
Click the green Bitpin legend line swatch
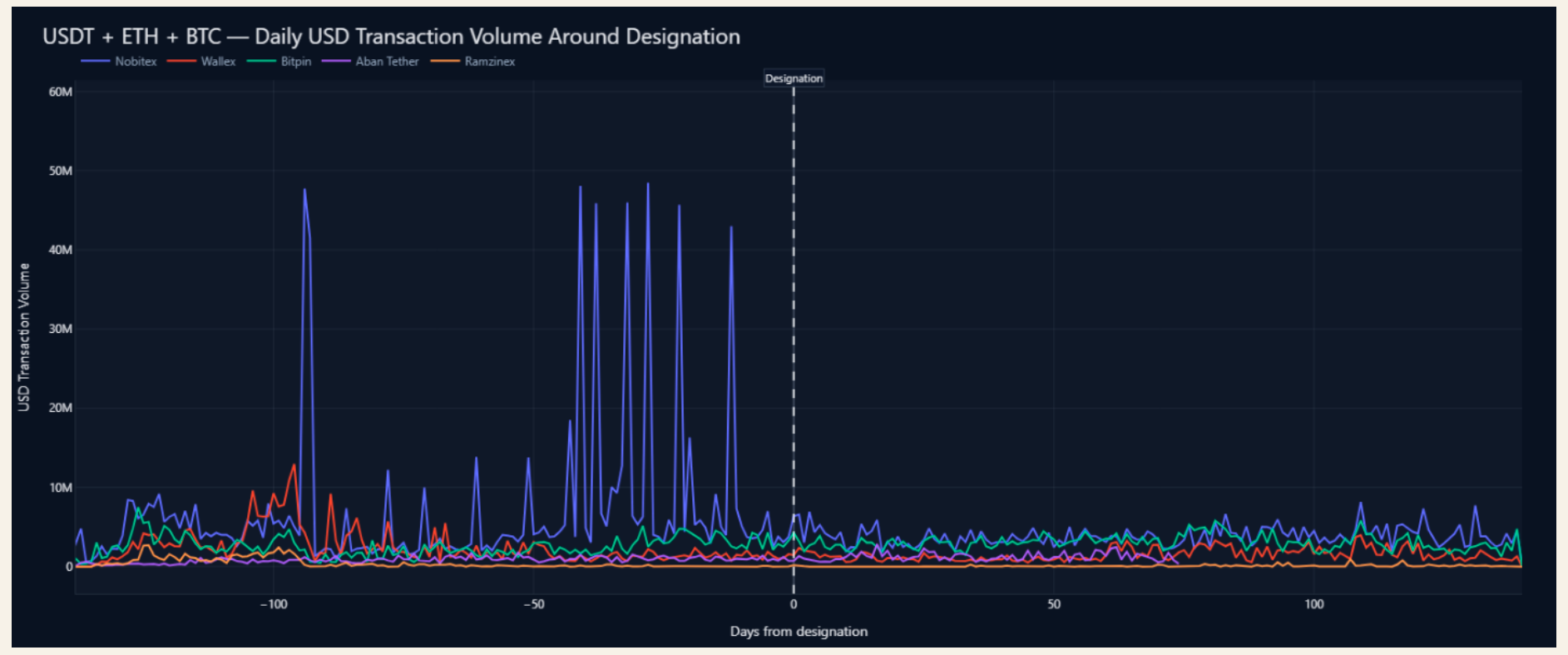point(261,62)
